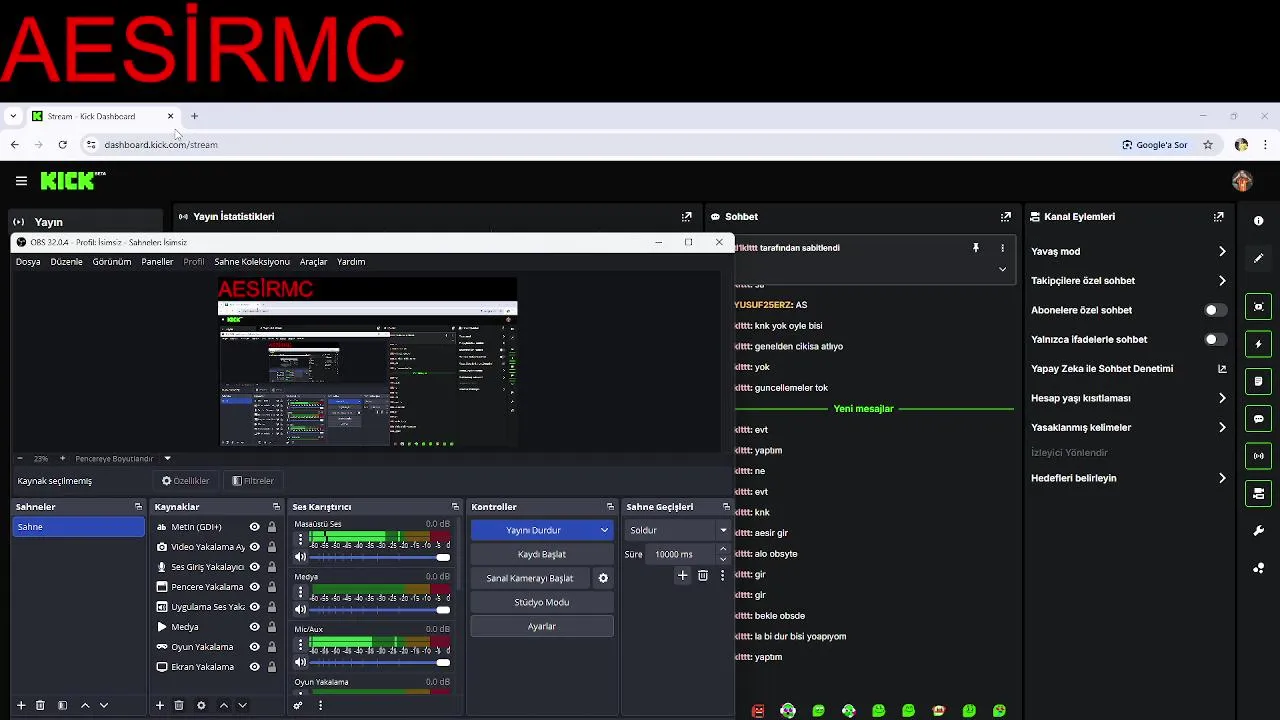Open virtual camera settings gear icon
The image size is (1280, 720).
point(603,578)
